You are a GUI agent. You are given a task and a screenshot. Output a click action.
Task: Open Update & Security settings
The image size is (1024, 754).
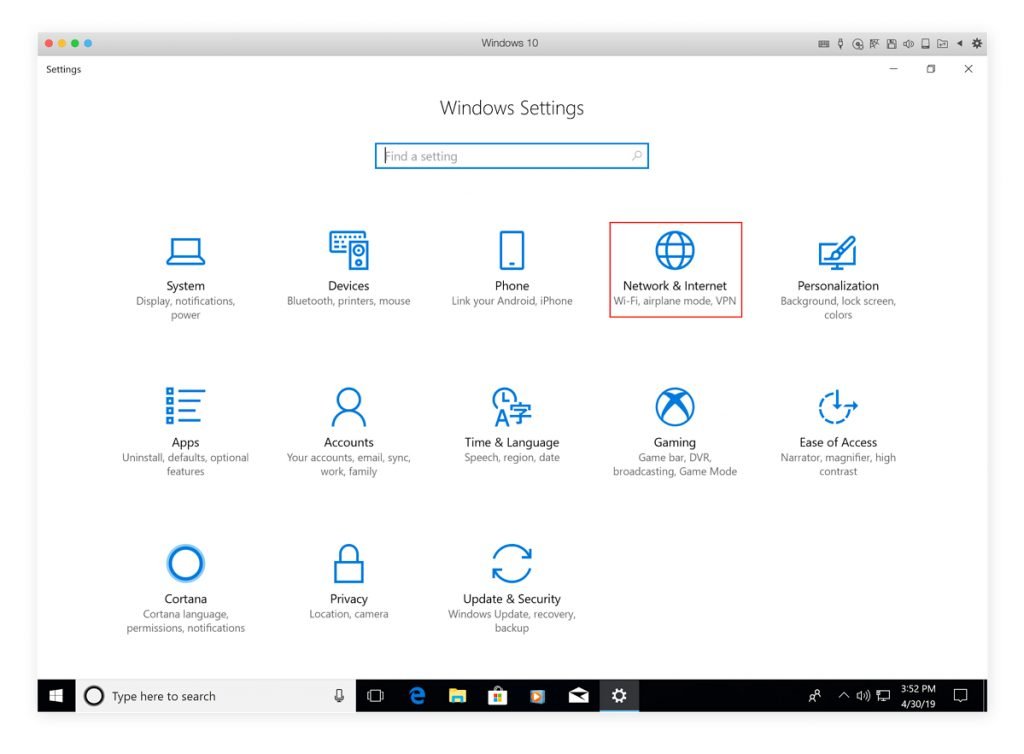(512, 588)
